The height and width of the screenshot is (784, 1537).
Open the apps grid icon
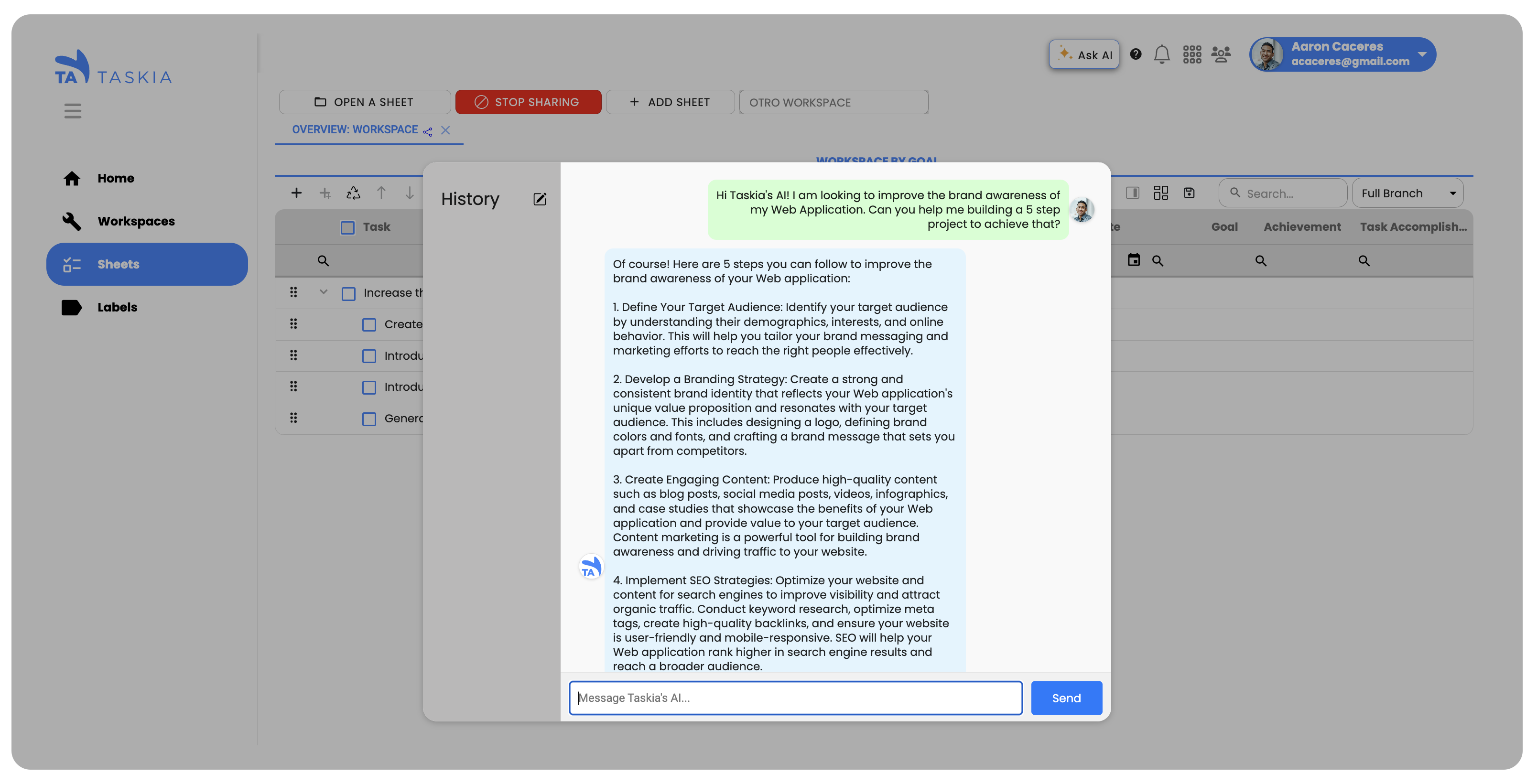[1191, 54]
